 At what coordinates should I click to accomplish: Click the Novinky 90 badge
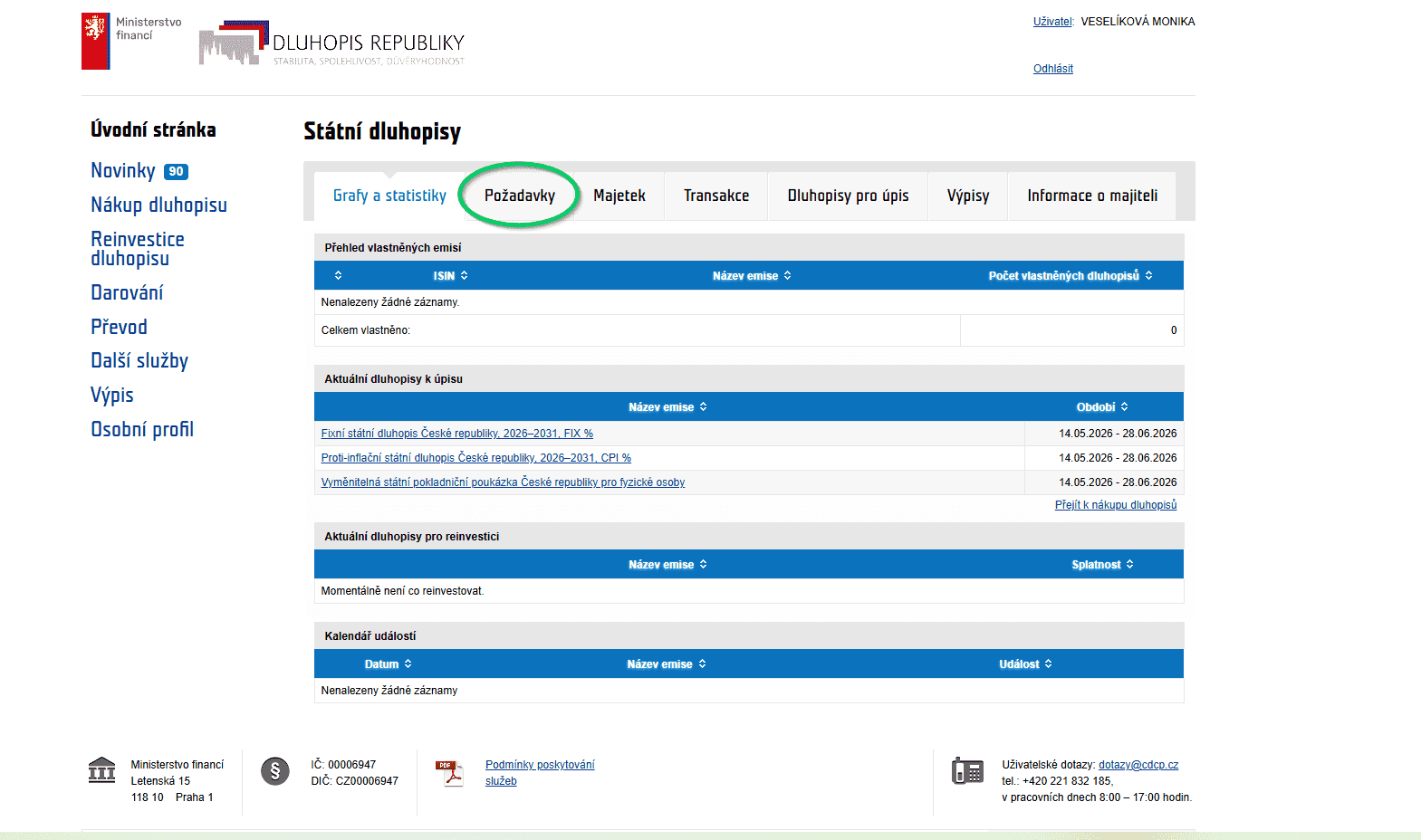pos(176,171)
